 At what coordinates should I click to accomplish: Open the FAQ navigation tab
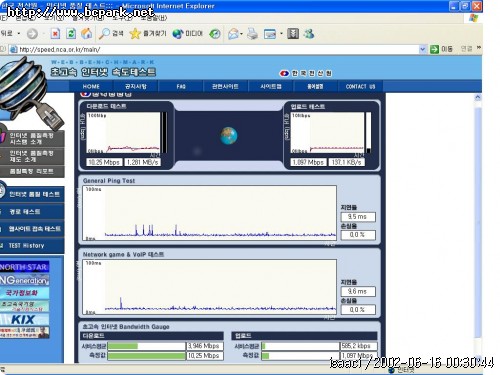pyautogui.click(x=181, y=86)
